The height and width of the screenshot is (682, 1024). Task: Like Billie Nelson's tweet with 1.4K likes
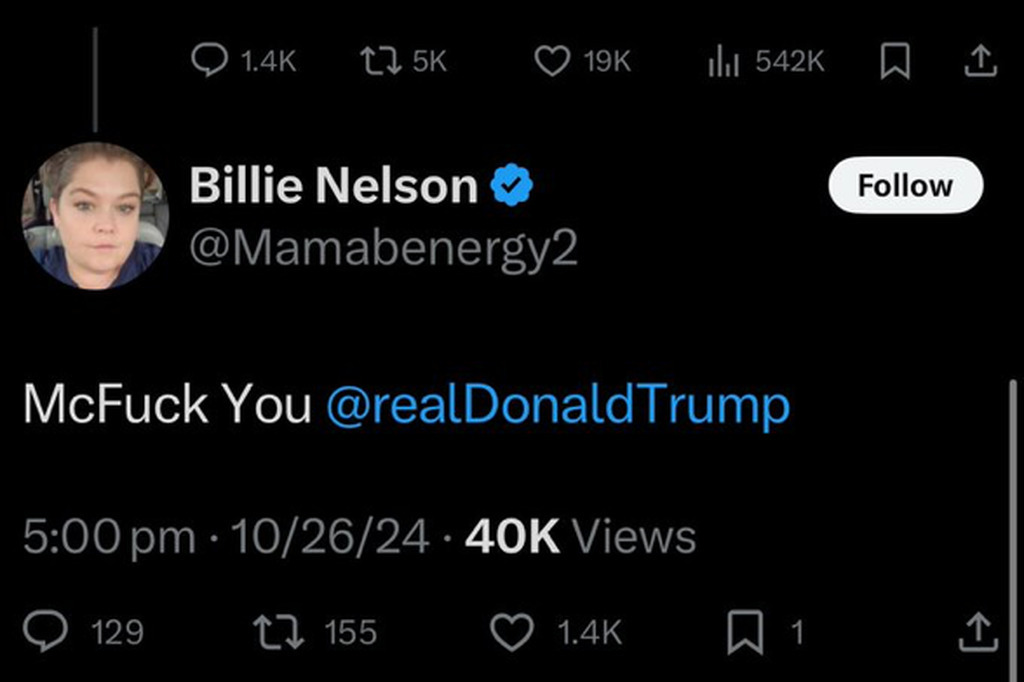click(x=510, y=631)
